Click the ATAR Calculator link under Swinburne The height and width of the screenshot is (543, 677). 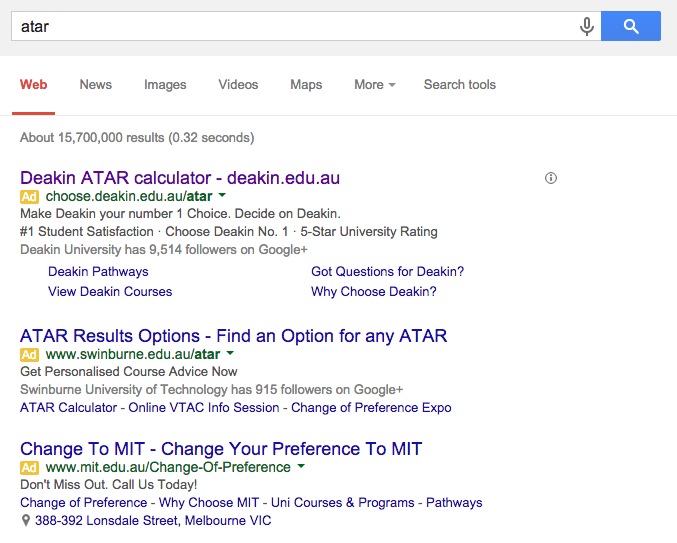(x=68, y=407)
